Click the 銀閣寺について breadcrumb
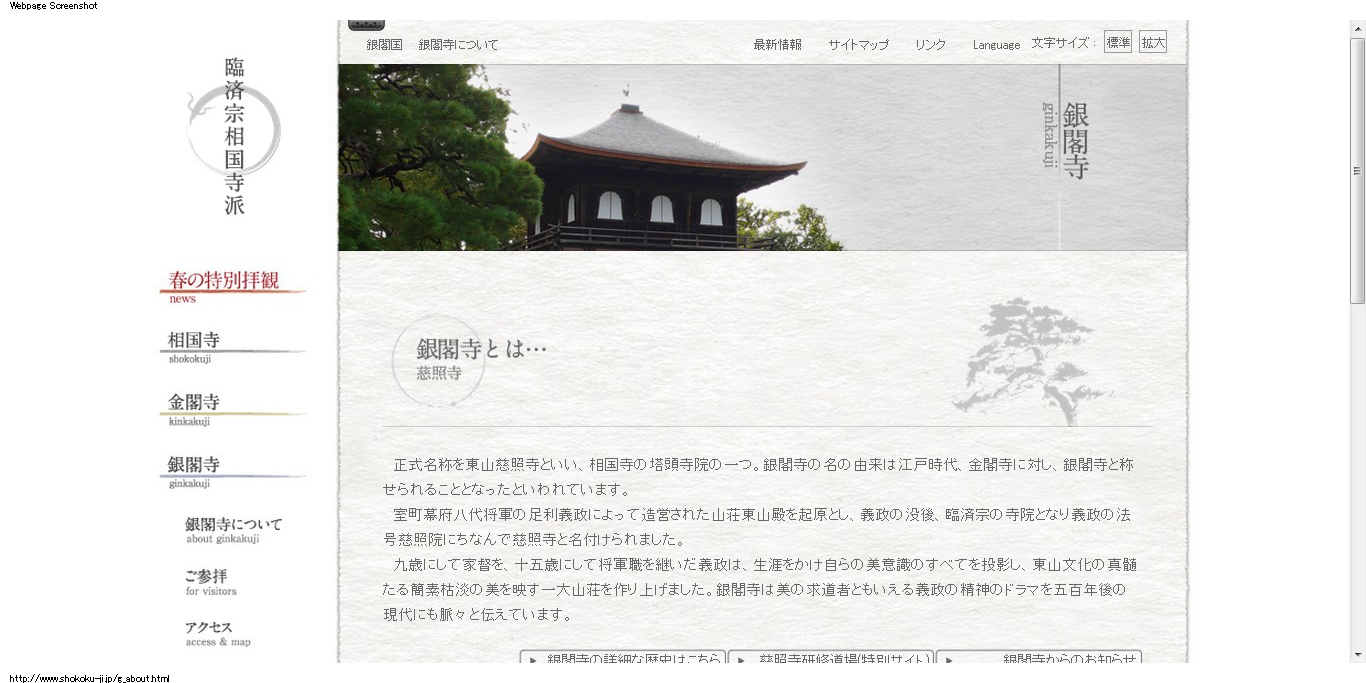The width and height of the screenshot is (1366, 683). click(x=458, y=45)
